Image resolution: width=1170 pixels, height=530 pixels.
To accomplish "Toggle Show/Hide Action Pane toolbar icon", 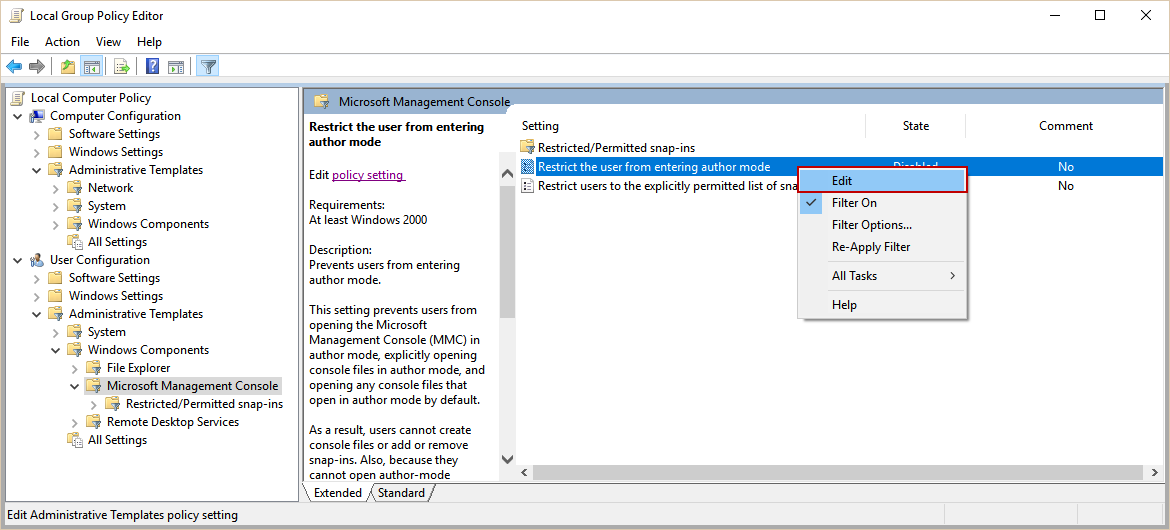I will point(175,67).
